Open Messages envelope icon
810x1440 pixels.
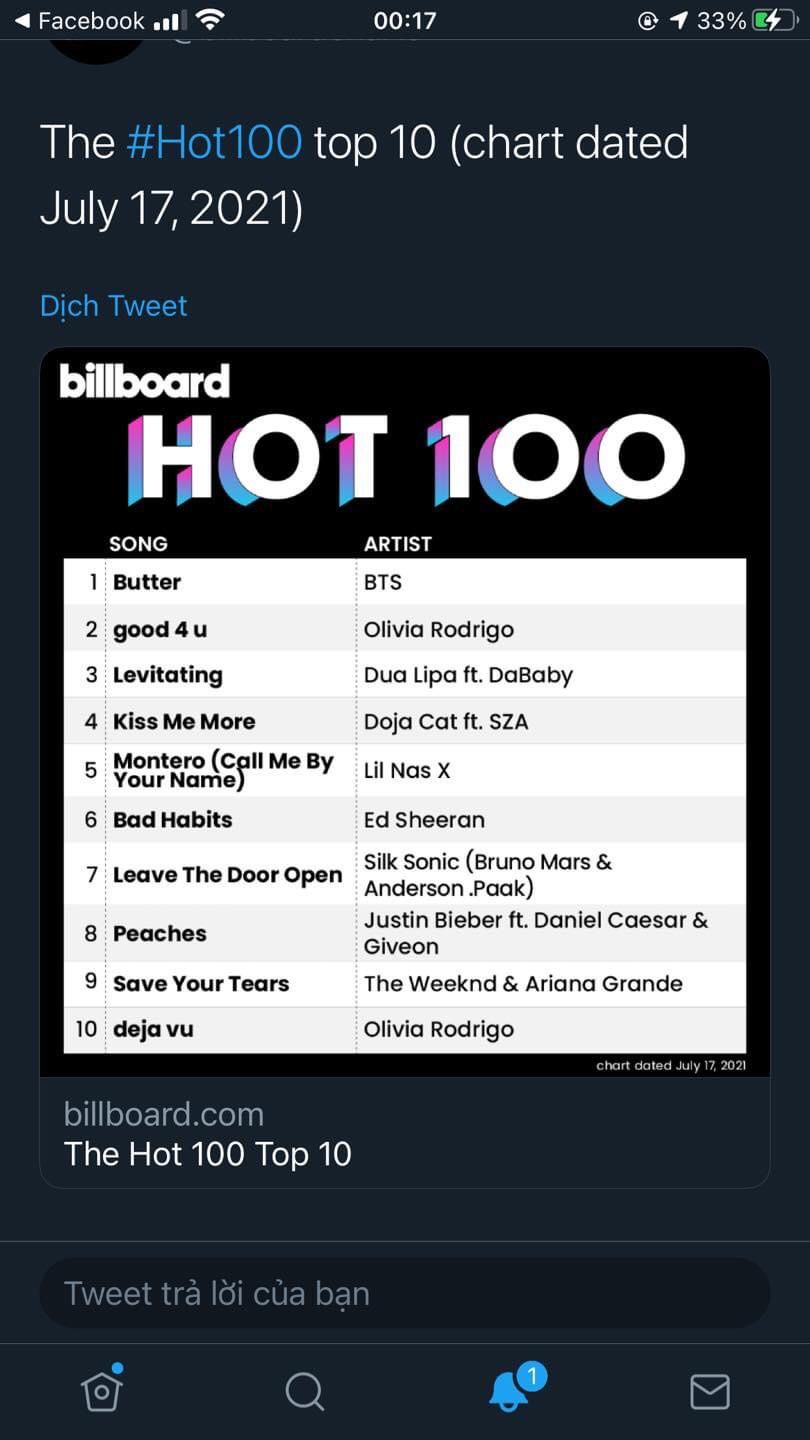pos(709,1391)
